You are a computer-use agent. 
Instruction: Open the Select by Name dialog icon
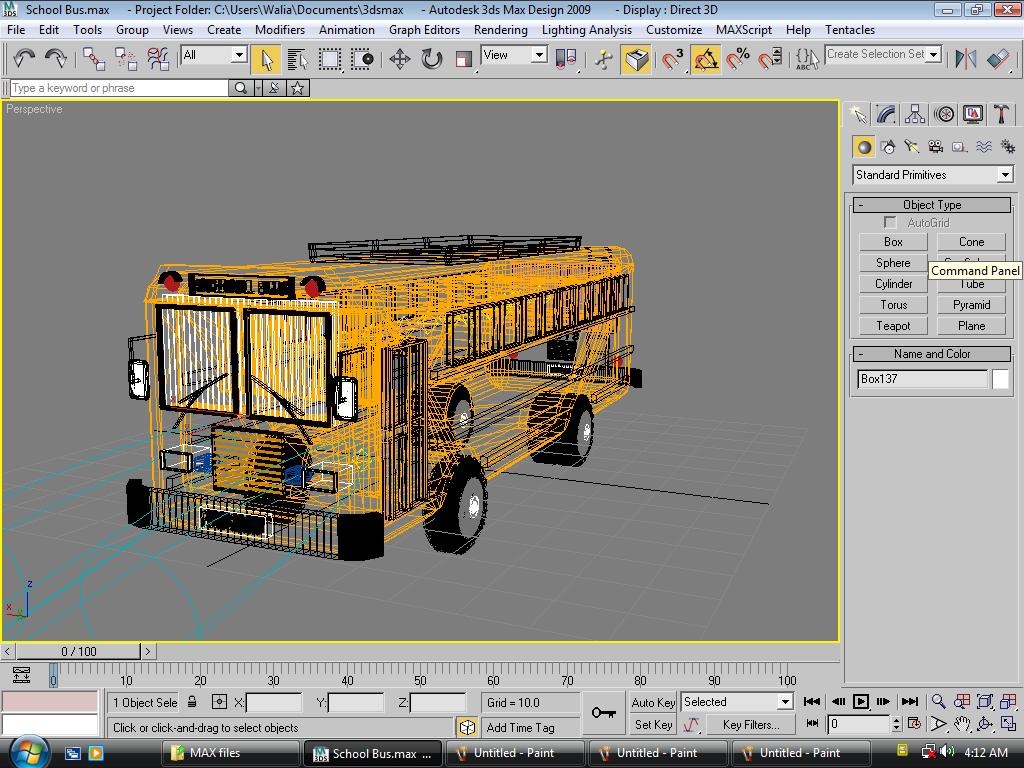click(x=300, y=58)
